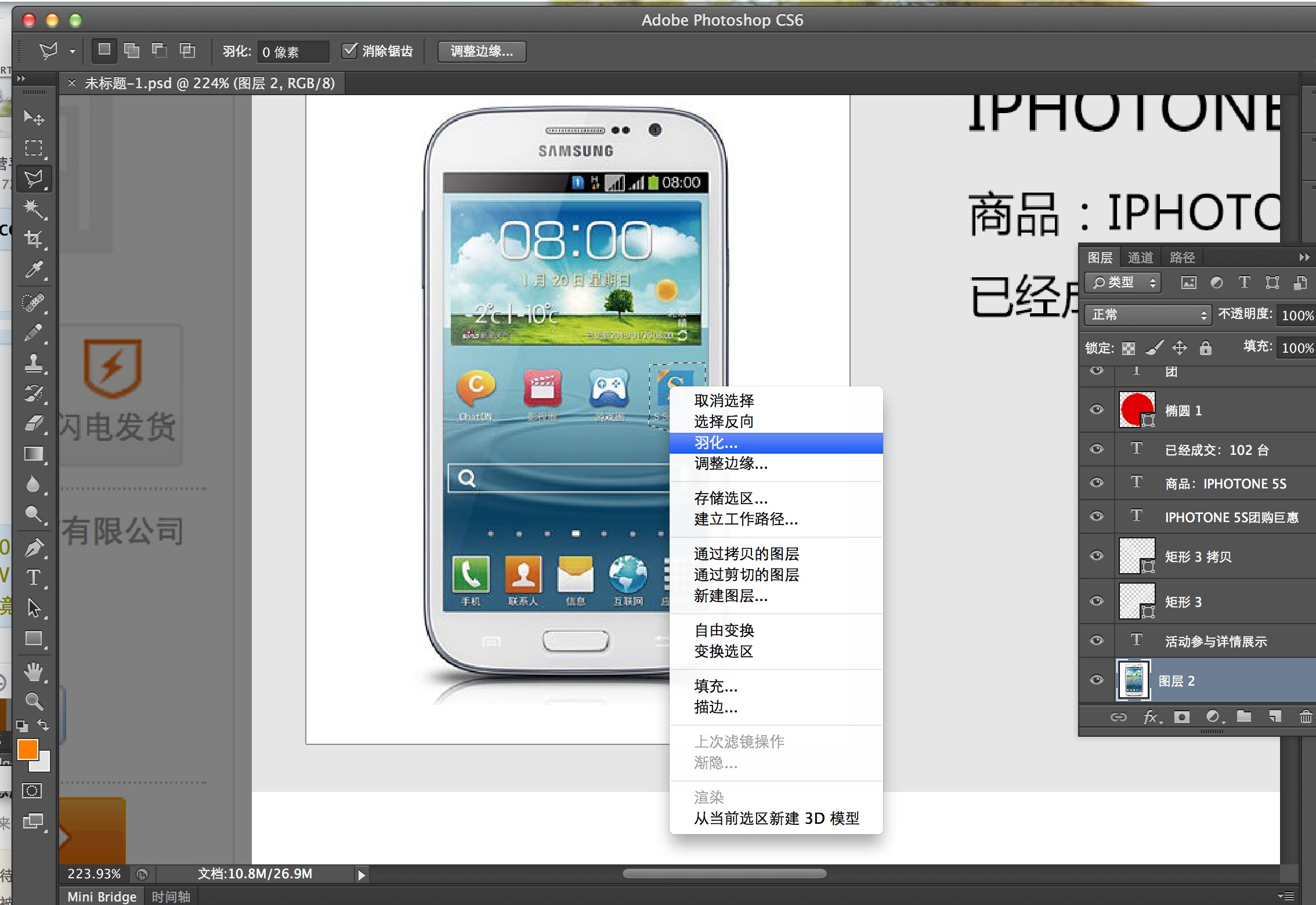Select the Rectangle shape tool

[x=34, y=639]
